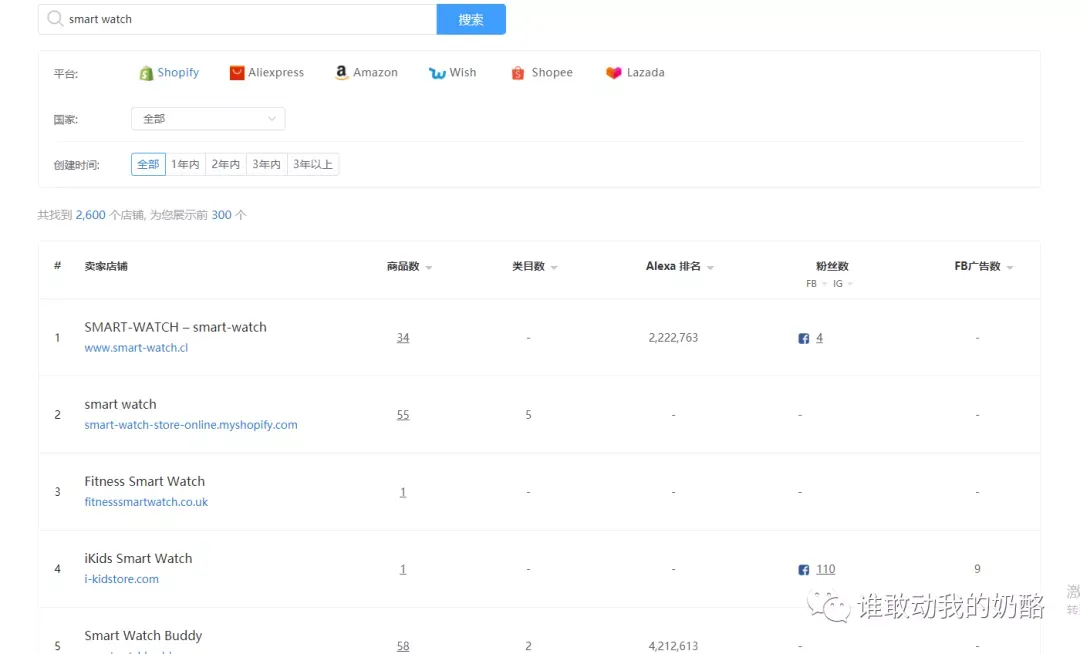Select 1年内 creation time filter

pos(185,164)
